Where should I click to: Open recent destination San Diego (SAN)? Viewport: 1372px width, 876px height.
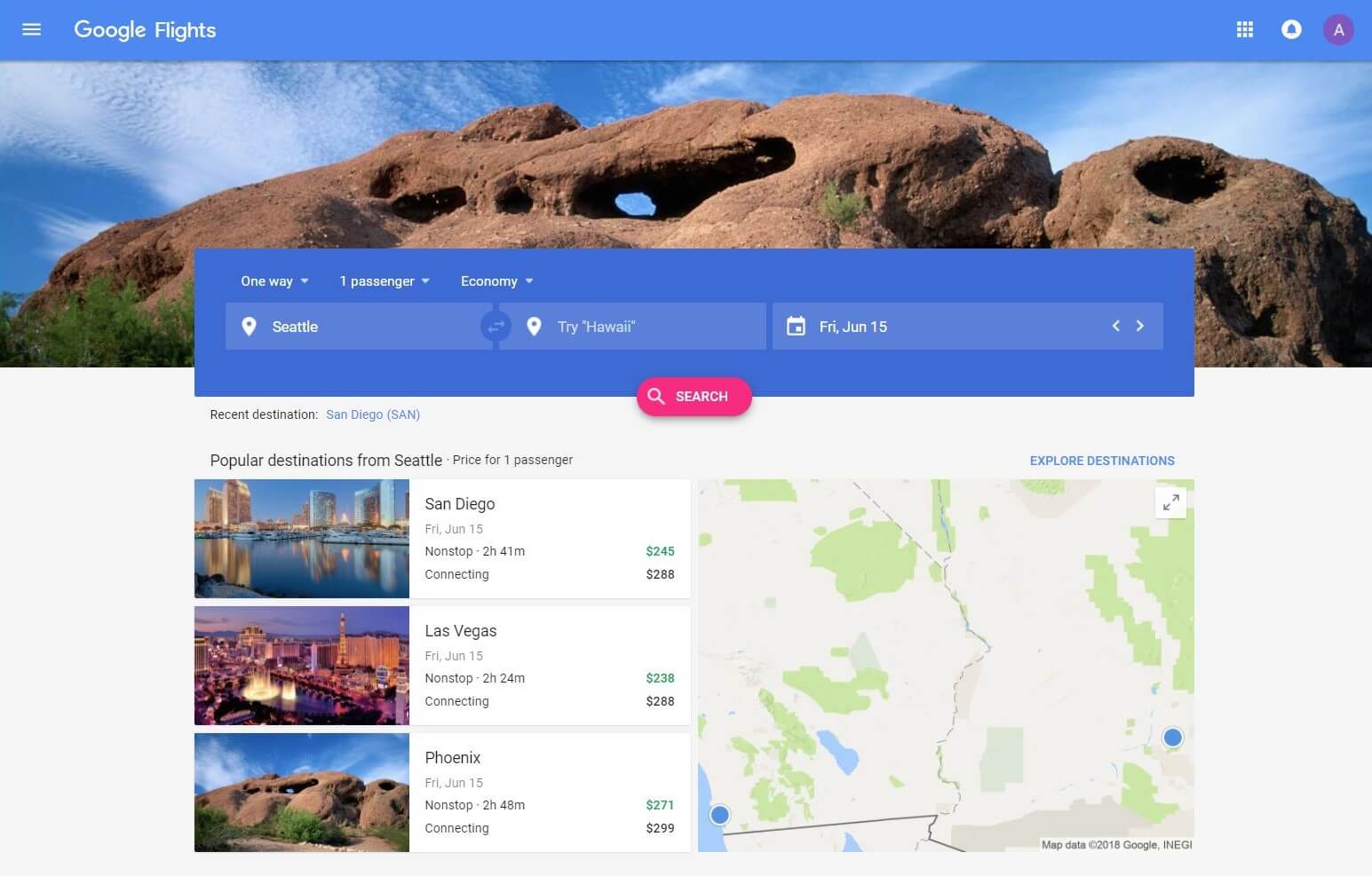click(373, 414)
